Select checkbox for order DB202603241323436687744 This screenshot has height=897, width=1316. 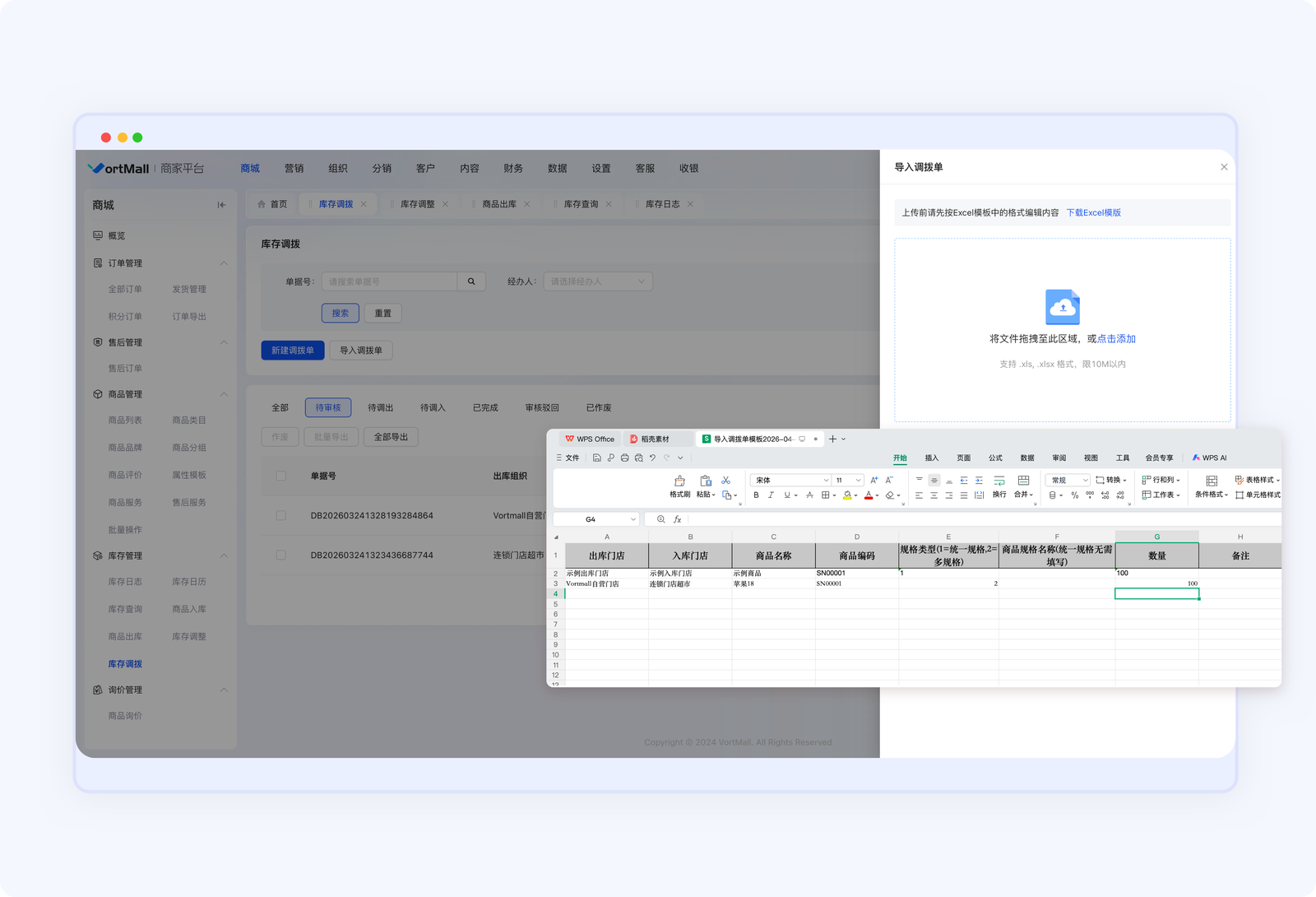click(x=281, y=555)
